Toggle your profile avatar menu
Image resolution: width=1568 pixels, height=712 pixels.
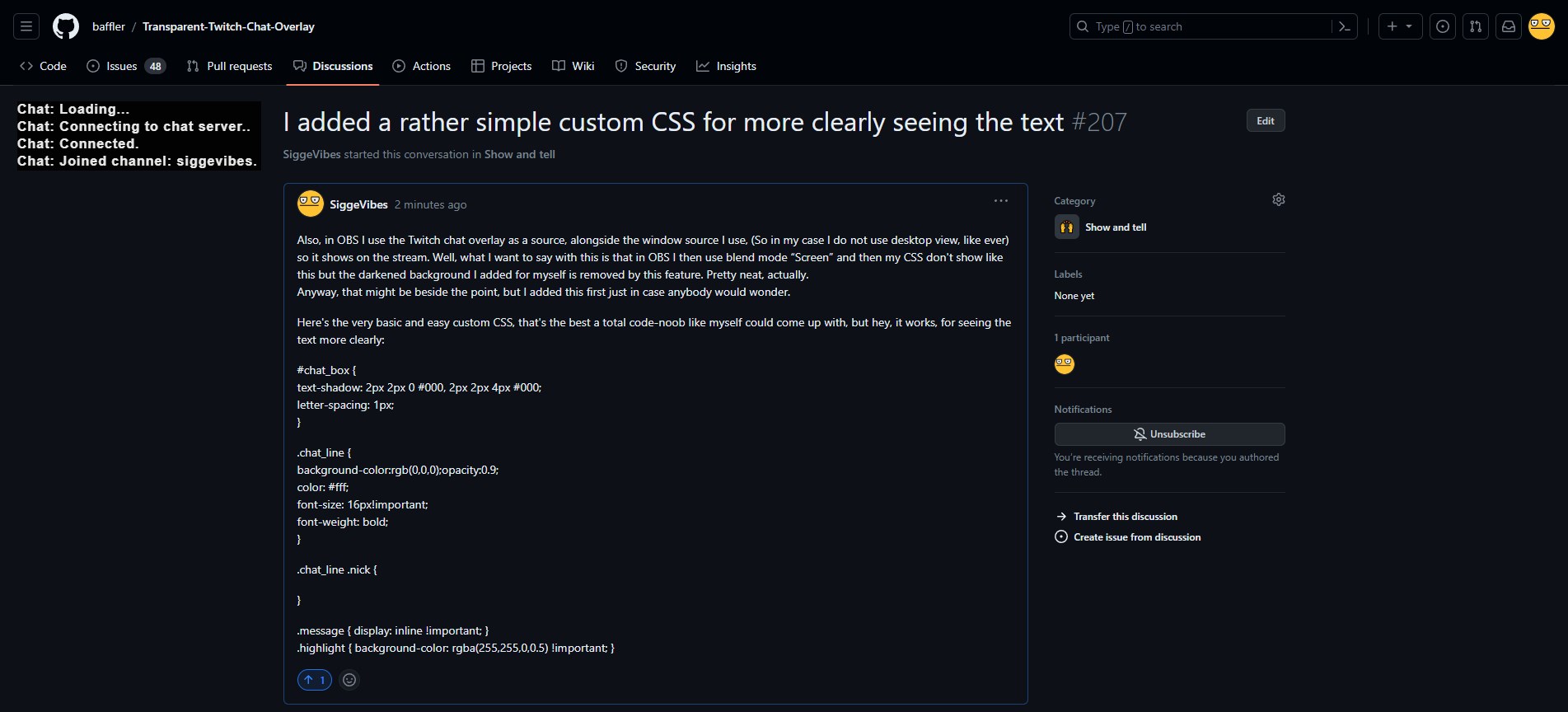click(1540, 26)
